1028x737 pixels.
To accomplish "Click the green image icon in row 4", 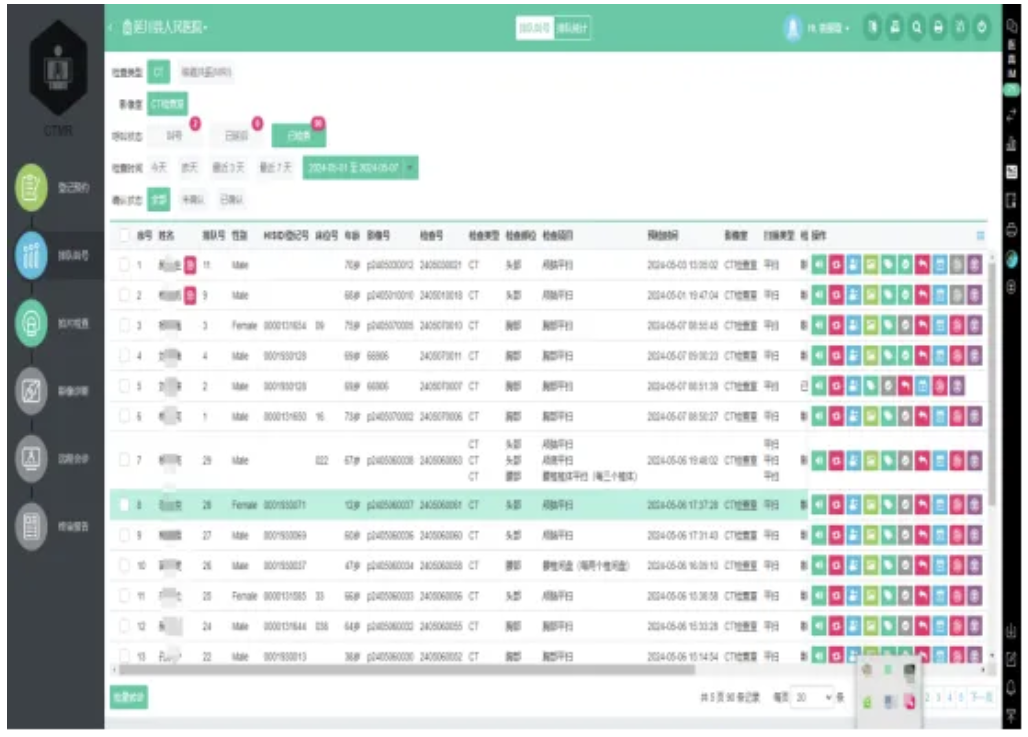I will click(870, 356).
